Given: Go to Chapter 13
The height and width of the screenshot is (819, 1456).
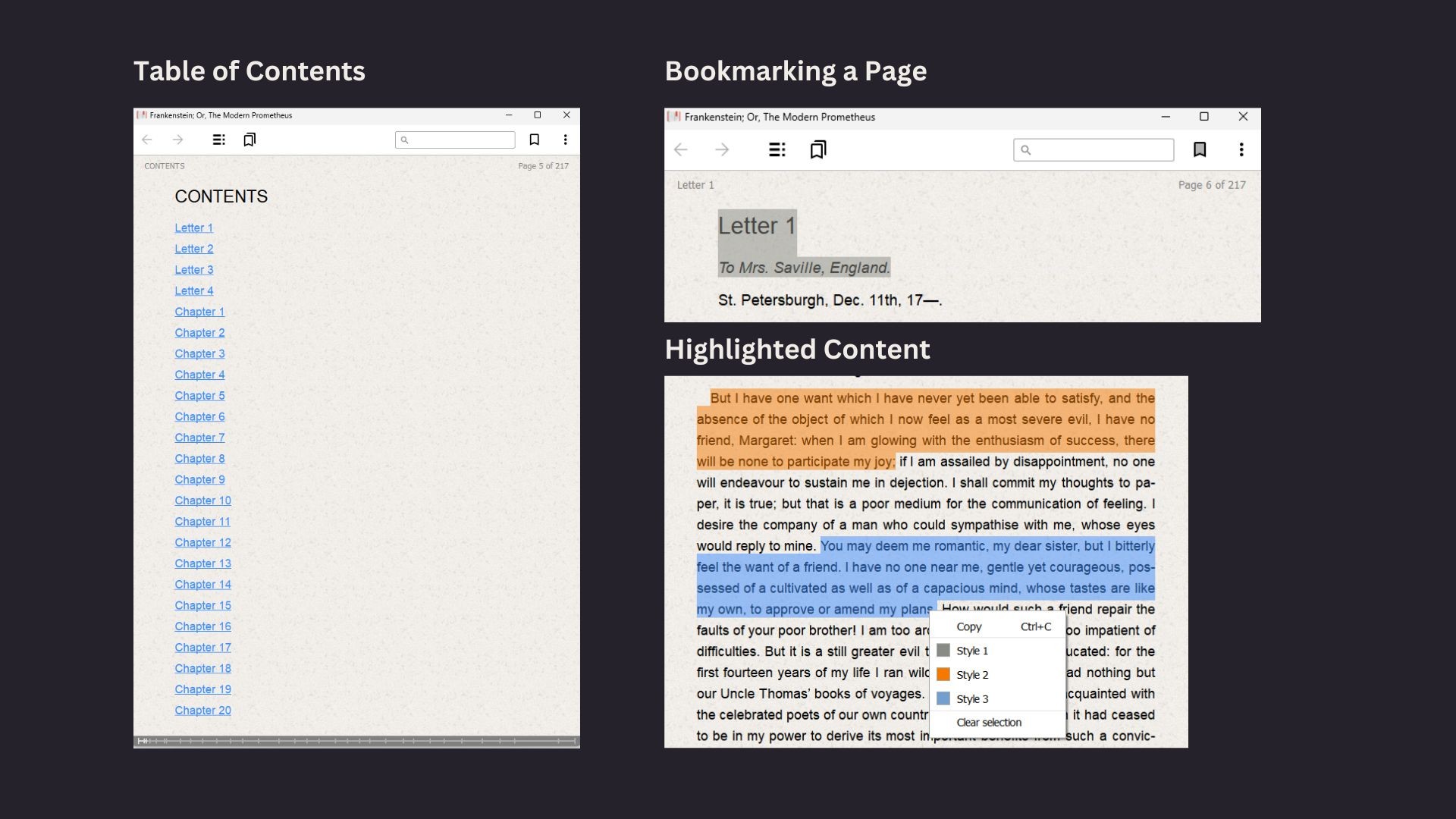Looking at the screenshot, I should tap(202, 563).
